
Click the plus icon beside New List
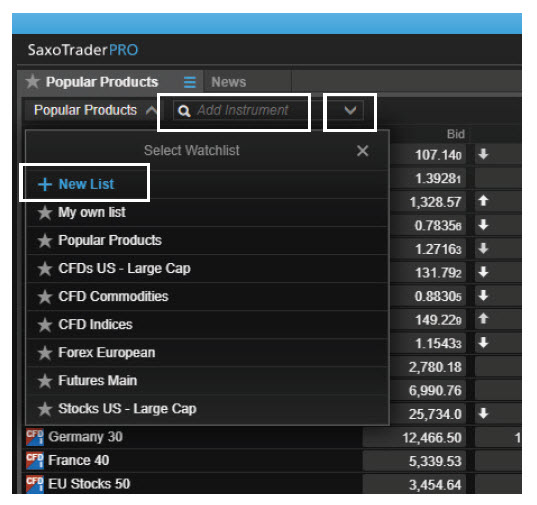45,185
